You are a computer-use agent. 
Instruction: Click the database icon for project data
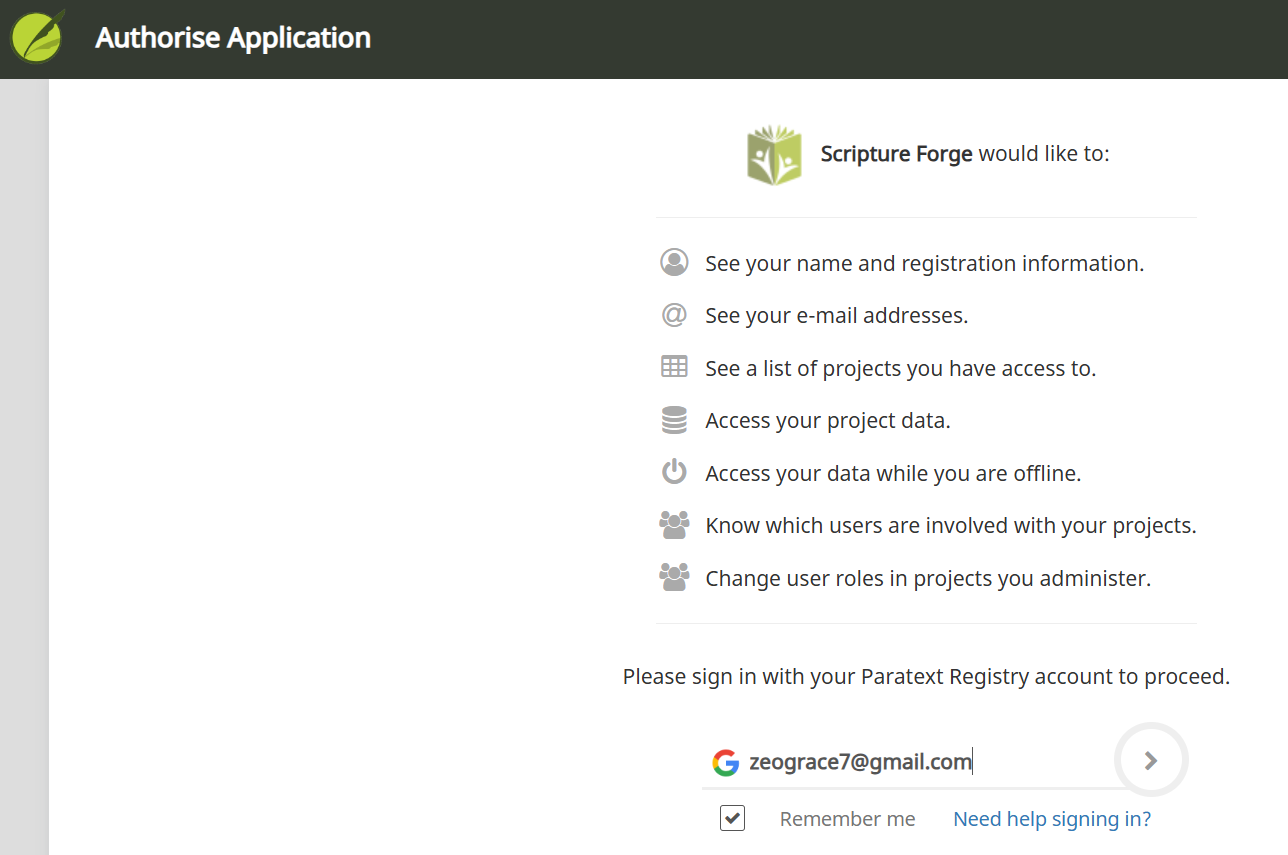tap(675, 420)
